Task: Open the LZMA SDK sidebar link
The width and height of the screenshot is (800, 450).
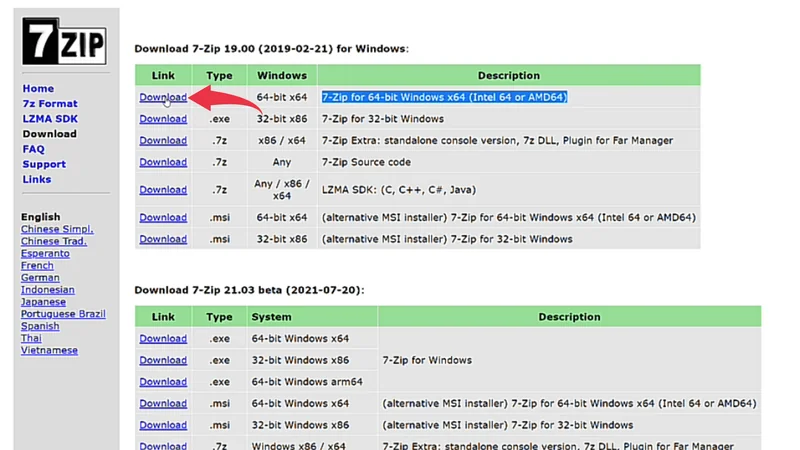Action: 50,119
